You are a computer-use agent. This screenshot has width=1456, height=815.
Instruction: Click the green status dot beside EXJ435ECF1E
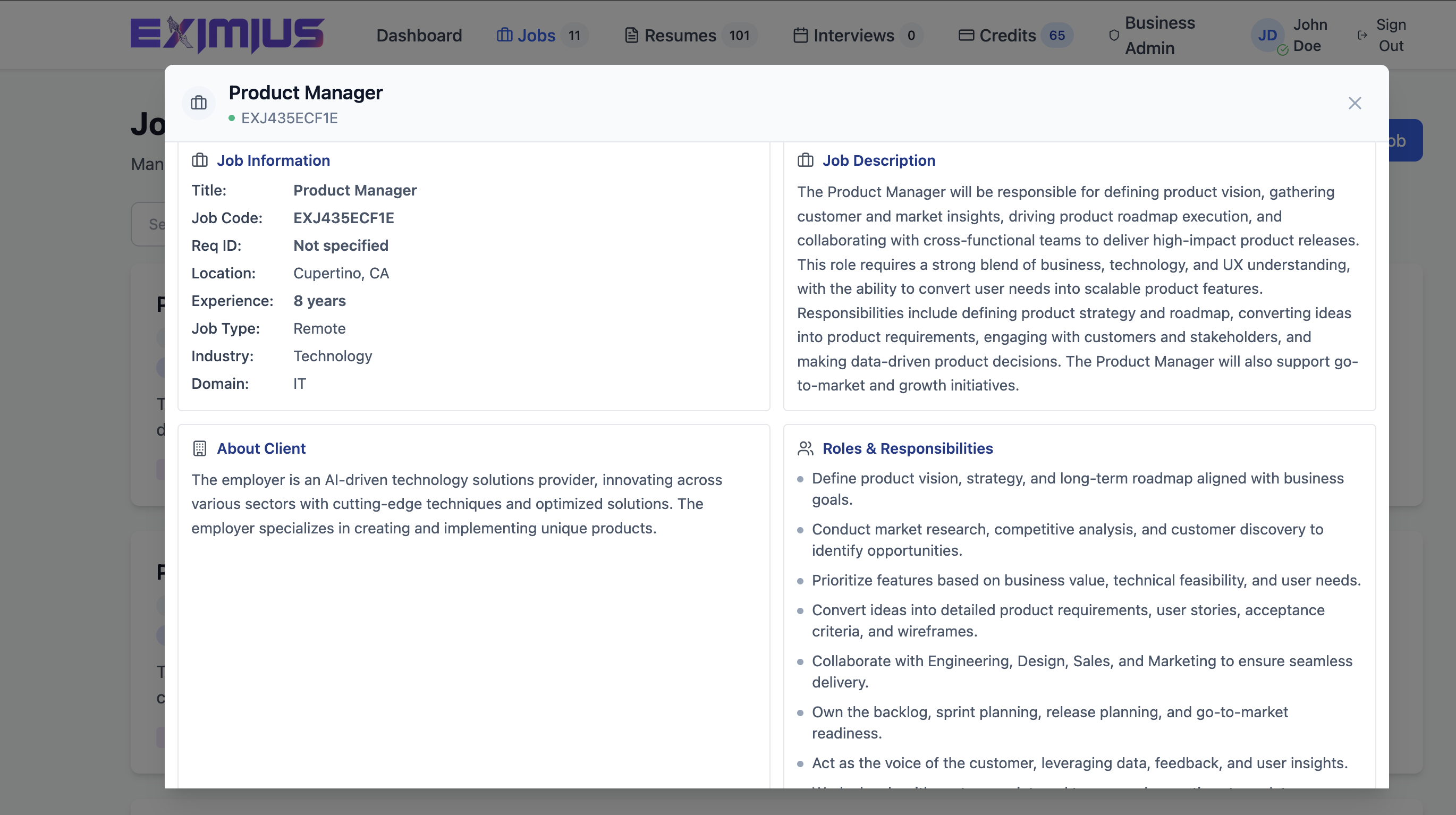(231, 118)
